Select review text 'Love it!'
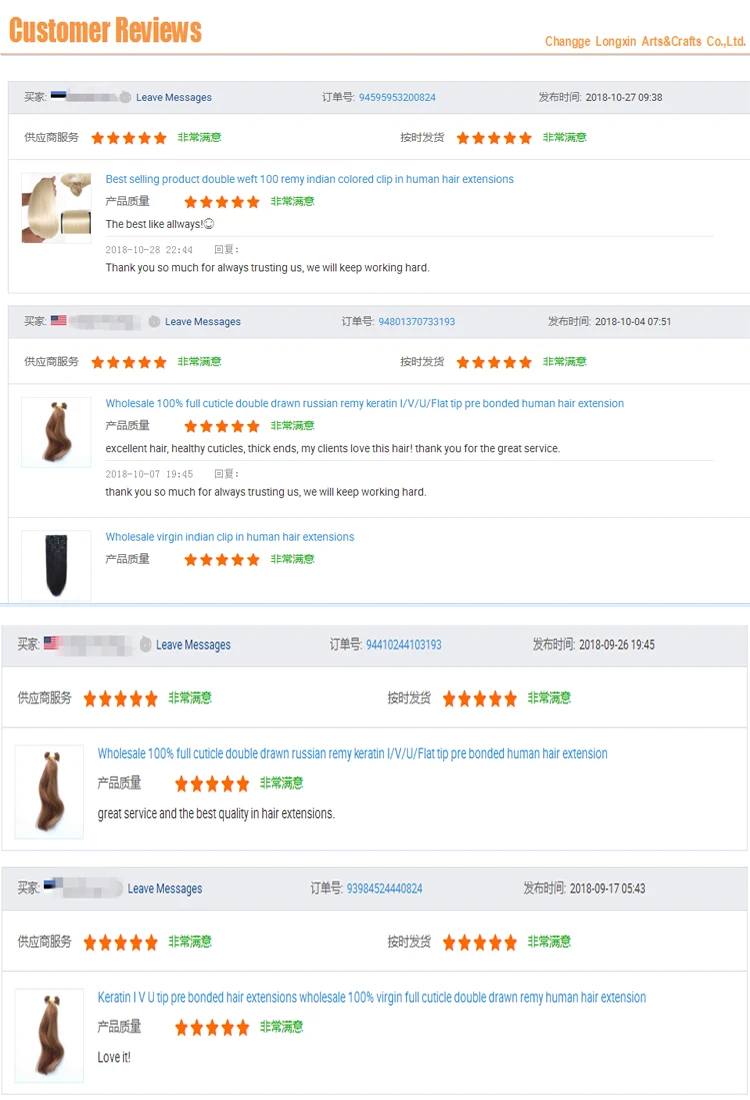The image size is (750, 1100). click(x=114, y=1058)
